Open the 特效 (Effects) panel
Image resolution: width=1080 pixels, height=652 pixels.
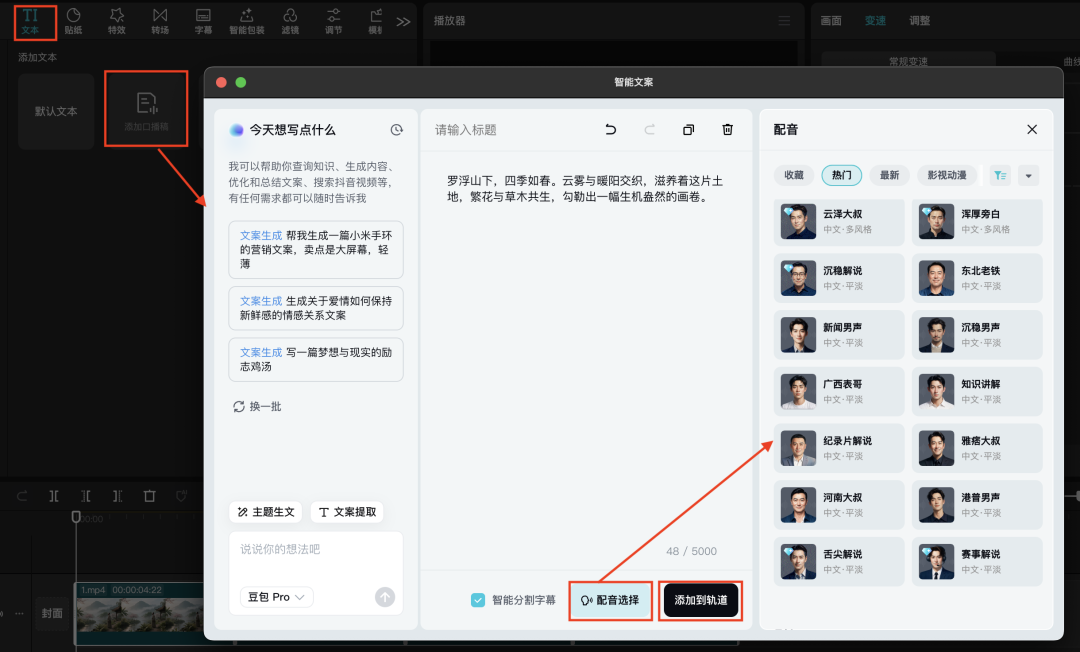coord(115,20)
